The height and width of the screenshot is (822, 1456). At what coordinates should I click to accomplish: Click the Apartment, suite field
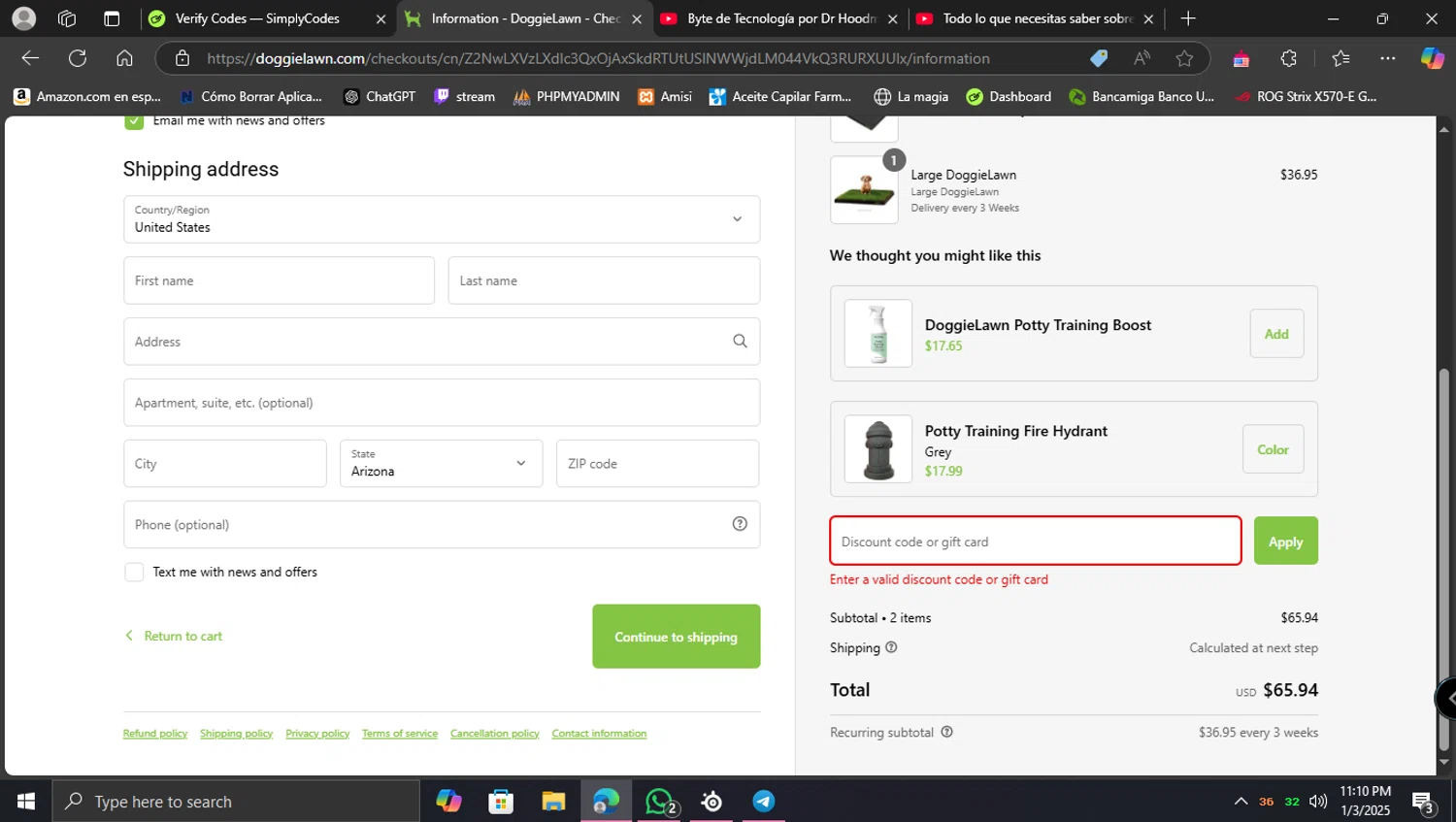point(442,403)
